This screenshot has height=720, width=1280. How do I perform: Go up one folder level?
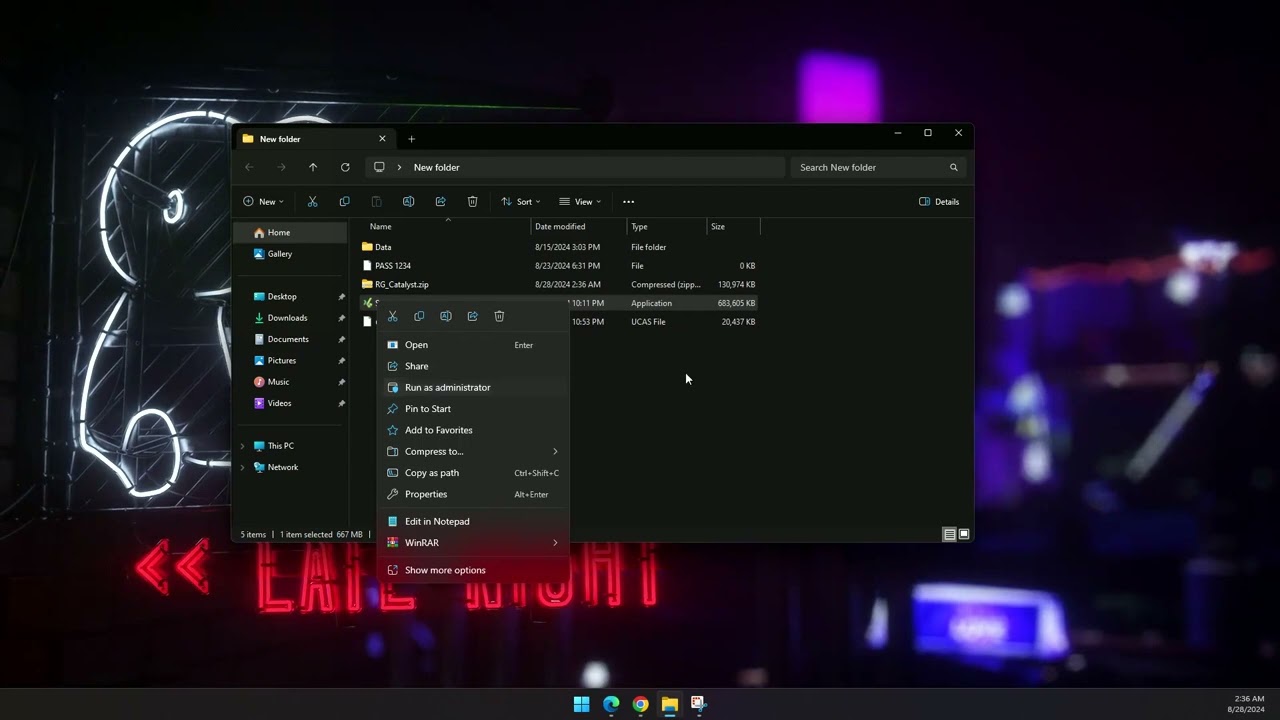(313, 167)
